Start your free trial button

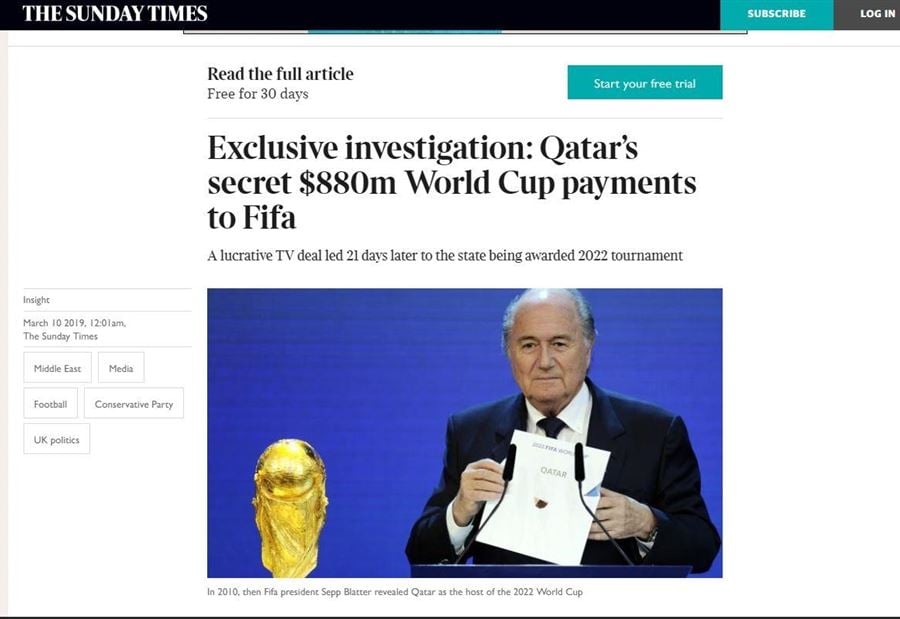[645, 82]
